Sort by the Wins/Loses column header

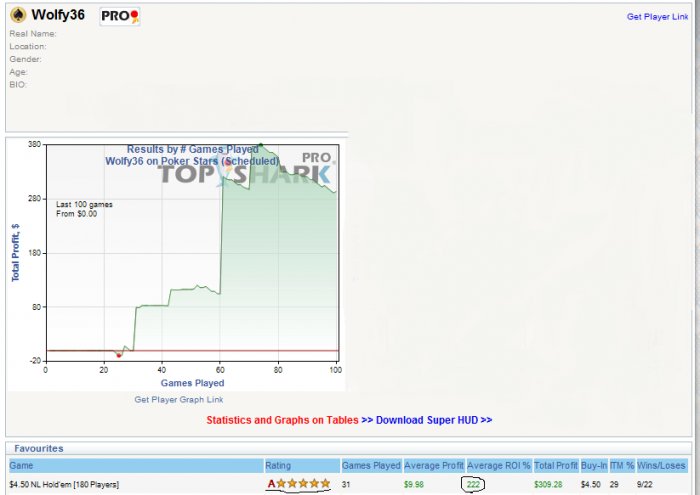[x=661, y=466]
